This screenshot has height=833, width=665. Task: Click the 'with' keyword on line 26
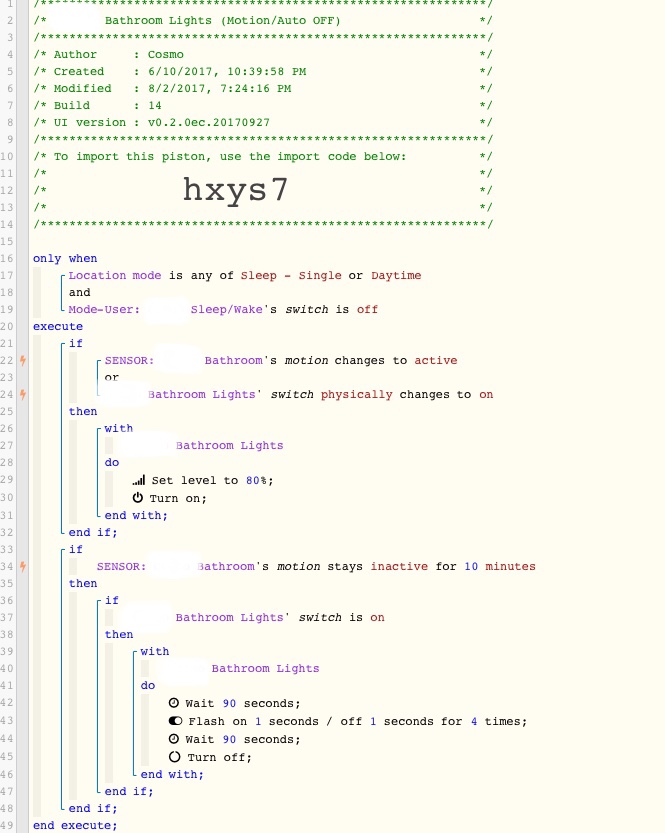click(x=119, y=428)
